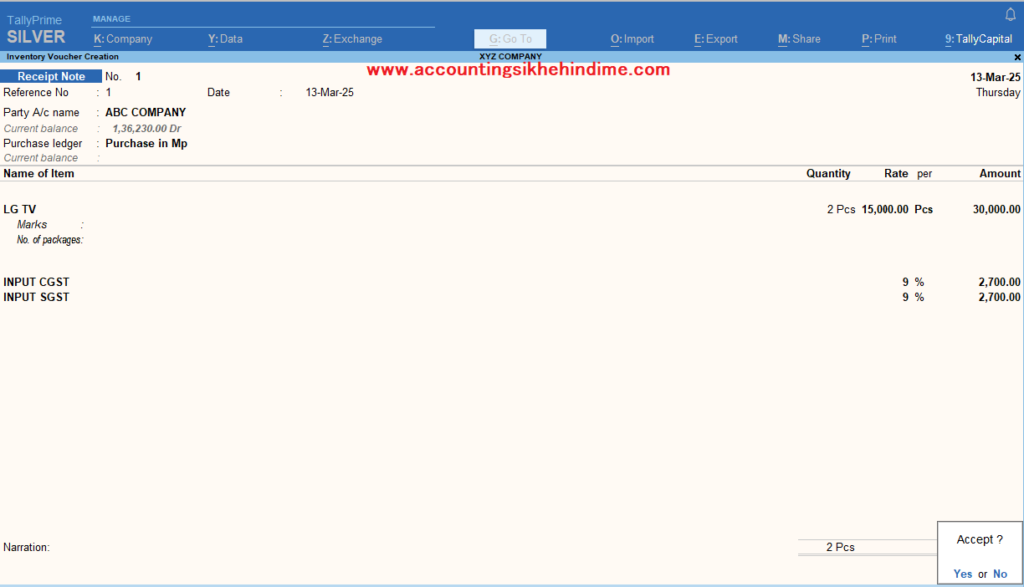The width and height of the screenshot is (1024, 587).
Task: Click the MANAGE header label
Action: coord(112,19)
